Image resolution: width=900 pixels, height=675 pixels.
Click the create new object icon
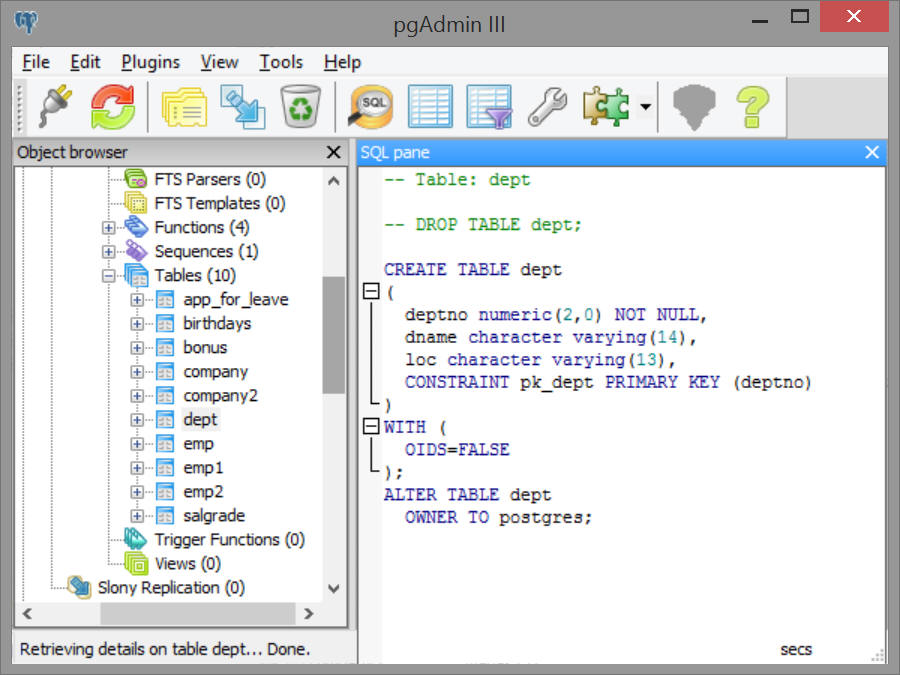241,106
